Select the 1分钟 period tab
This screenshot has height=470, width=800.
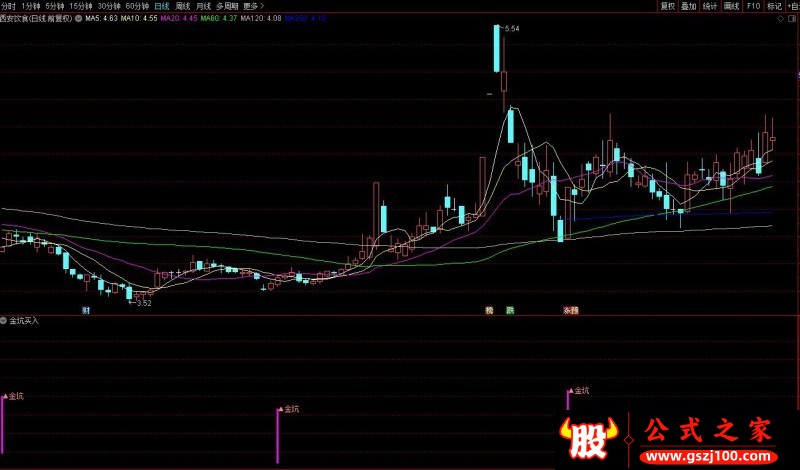[30, 6]
